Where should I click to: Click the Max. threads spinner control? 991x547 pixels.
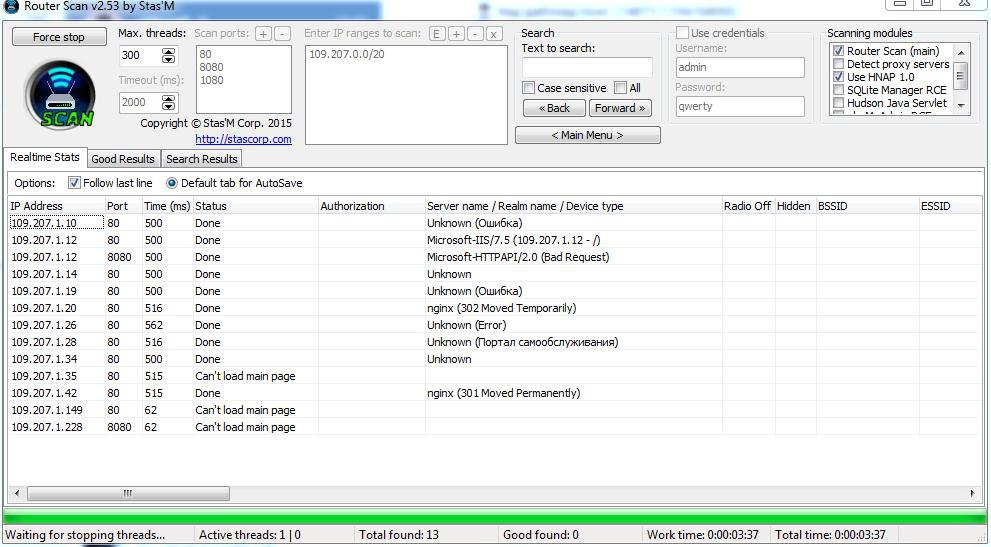click(x=169, y=55)
